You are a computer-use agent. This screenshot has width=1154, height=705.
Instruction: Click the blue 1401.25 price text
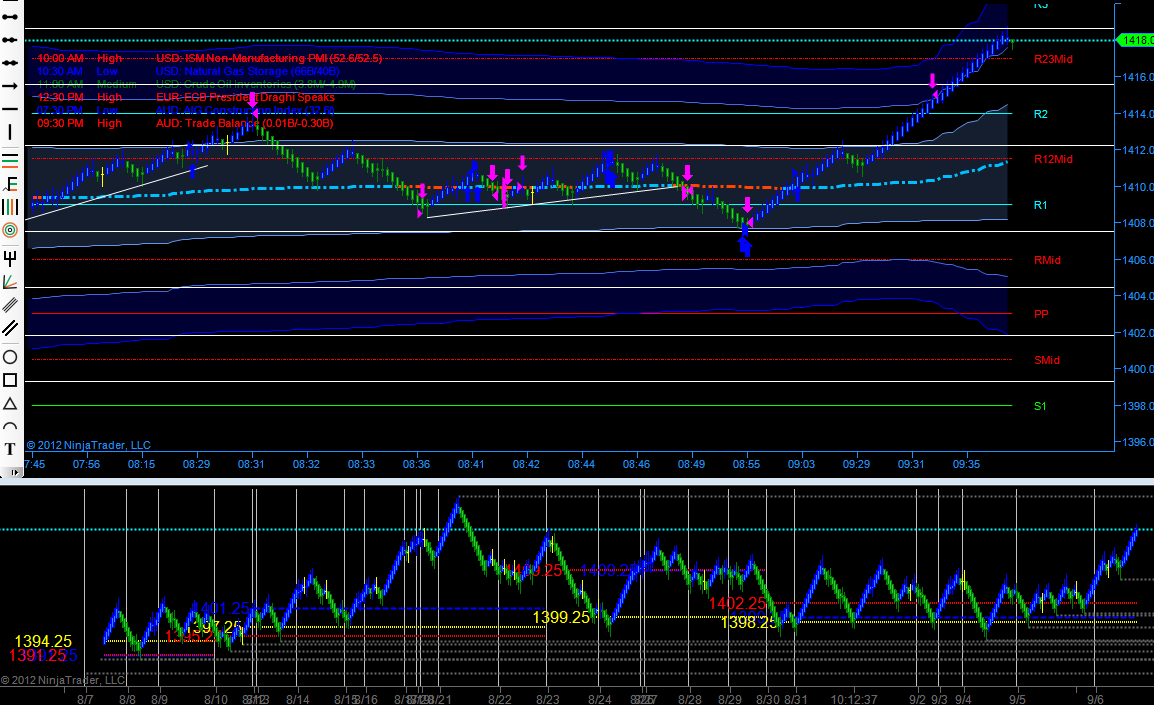coord(220,609)
